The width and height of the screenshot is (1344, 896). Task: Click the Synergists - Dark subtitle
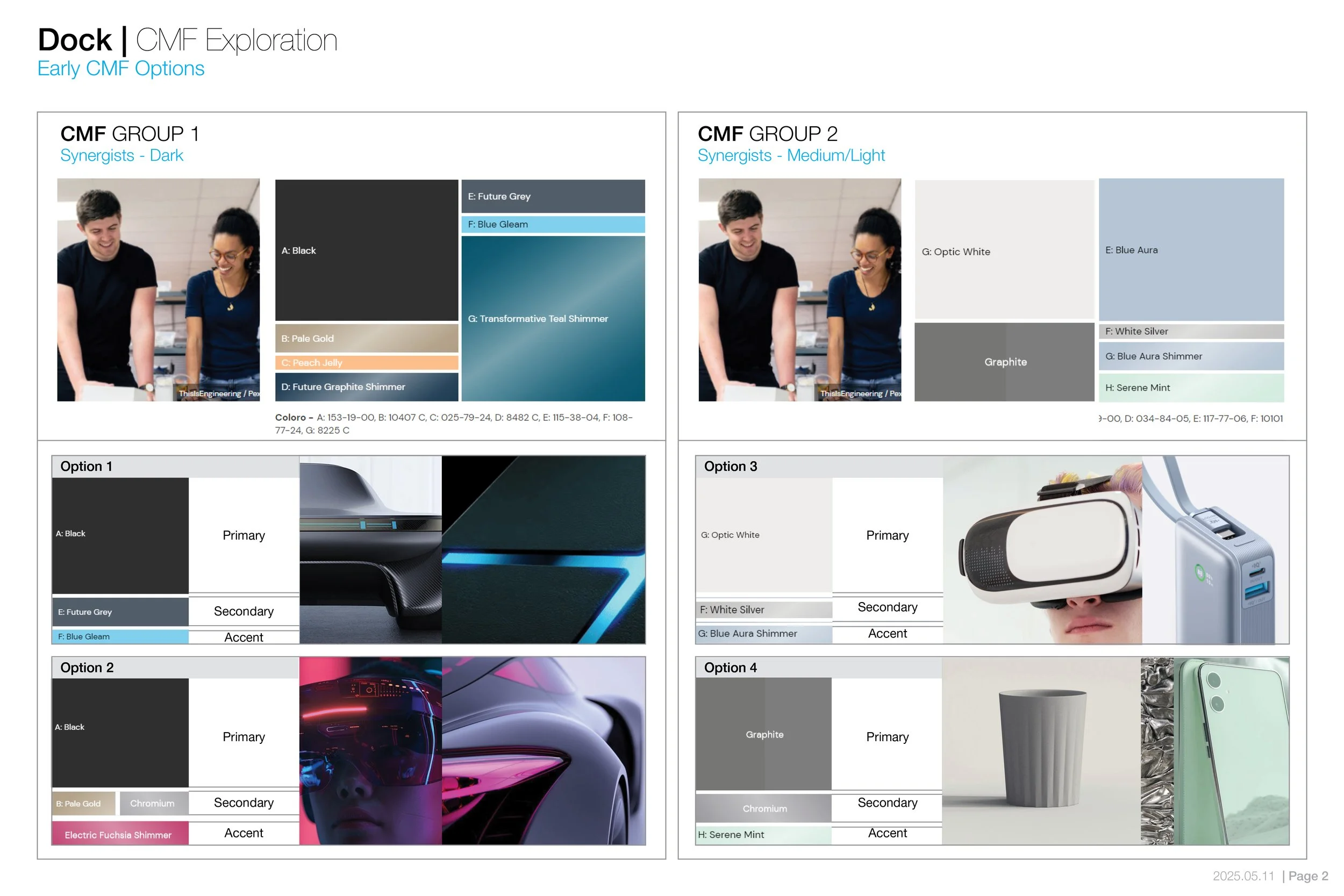point(121,155)
